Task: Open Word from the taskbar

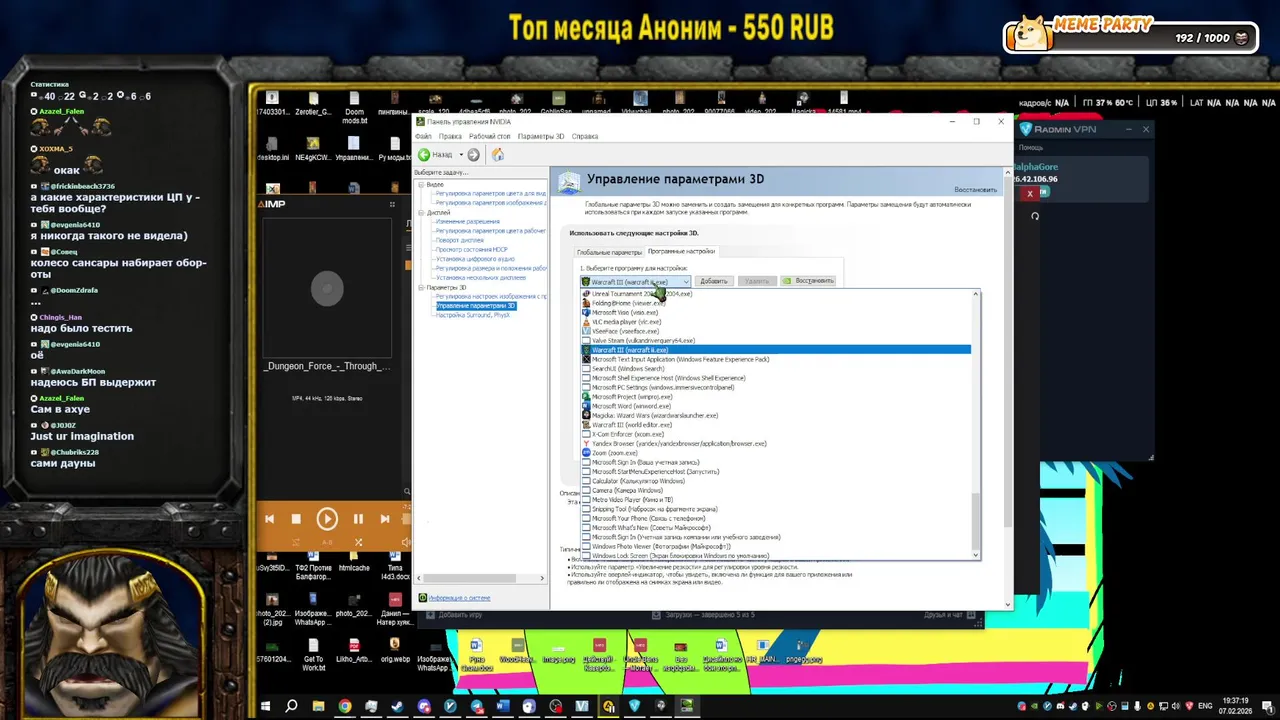Action: pos(503,706)
